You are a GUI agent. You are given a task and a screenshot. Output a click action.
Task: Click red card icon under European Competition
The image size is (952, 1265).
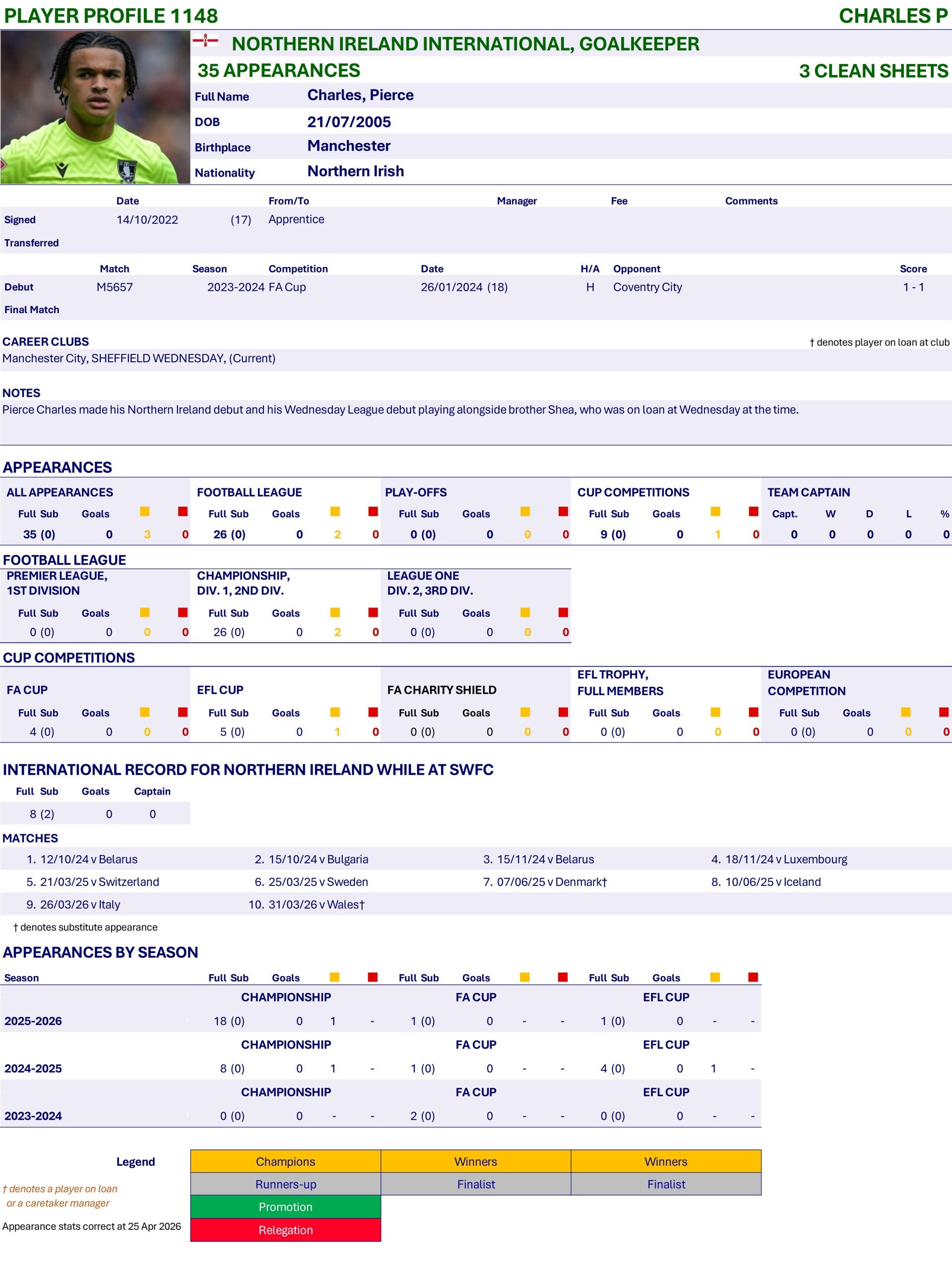pyautogui.click(x=944, y=712)
